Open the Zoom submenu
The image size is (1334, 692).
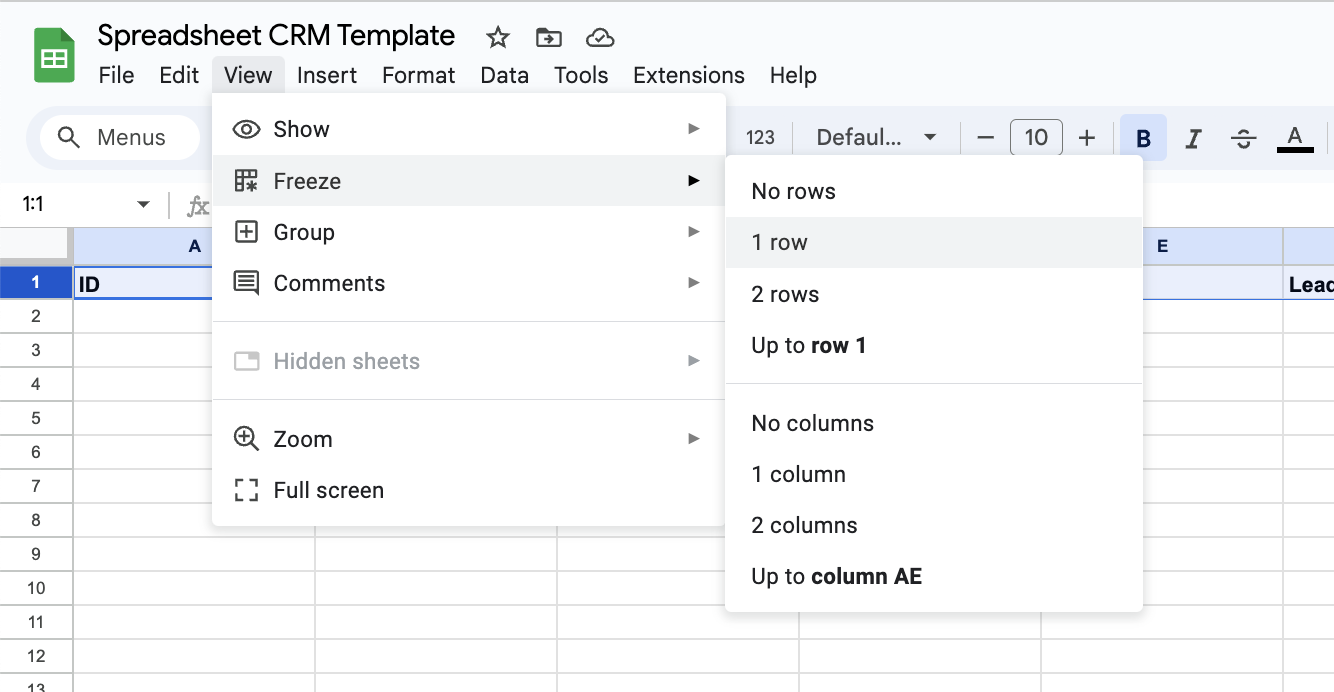tap(468, 439)
